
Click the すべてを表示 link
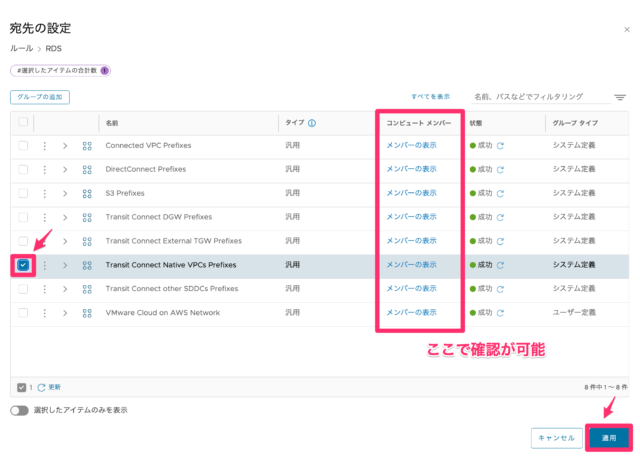(x=430, y=97)
